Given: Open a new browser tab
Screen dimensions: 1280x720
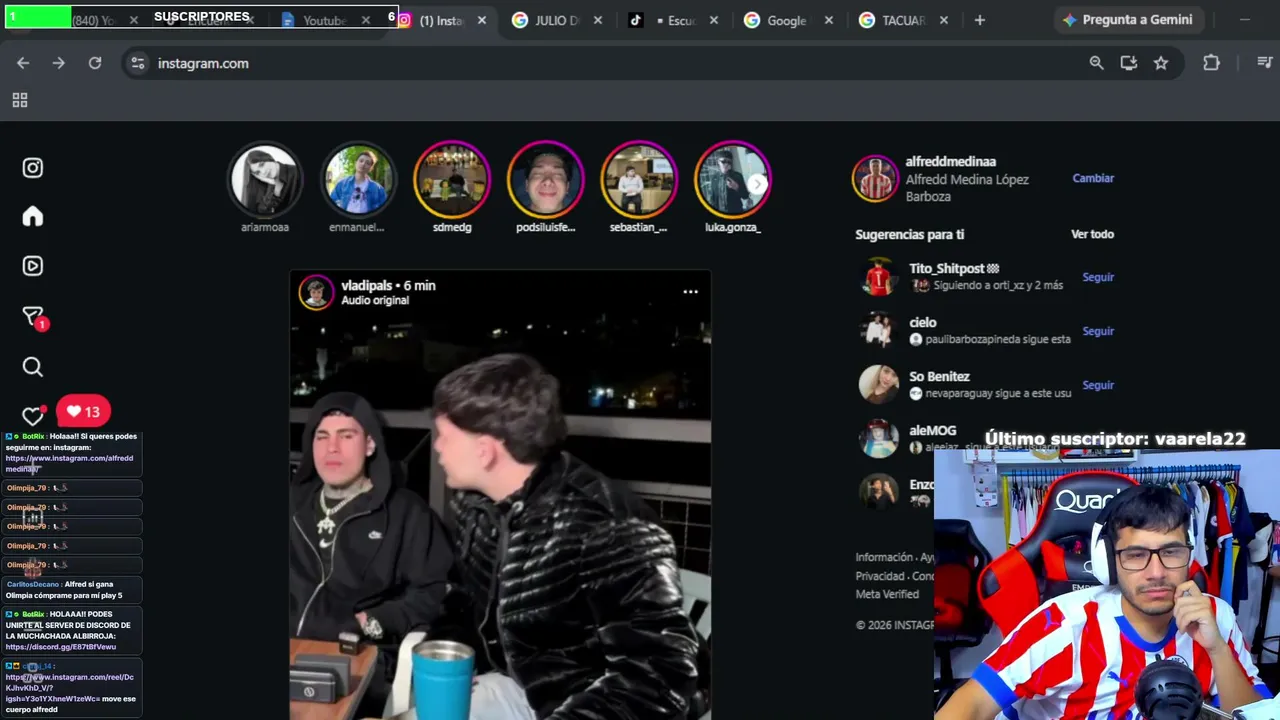Looking at the screenshot, I should pos(980,20).
